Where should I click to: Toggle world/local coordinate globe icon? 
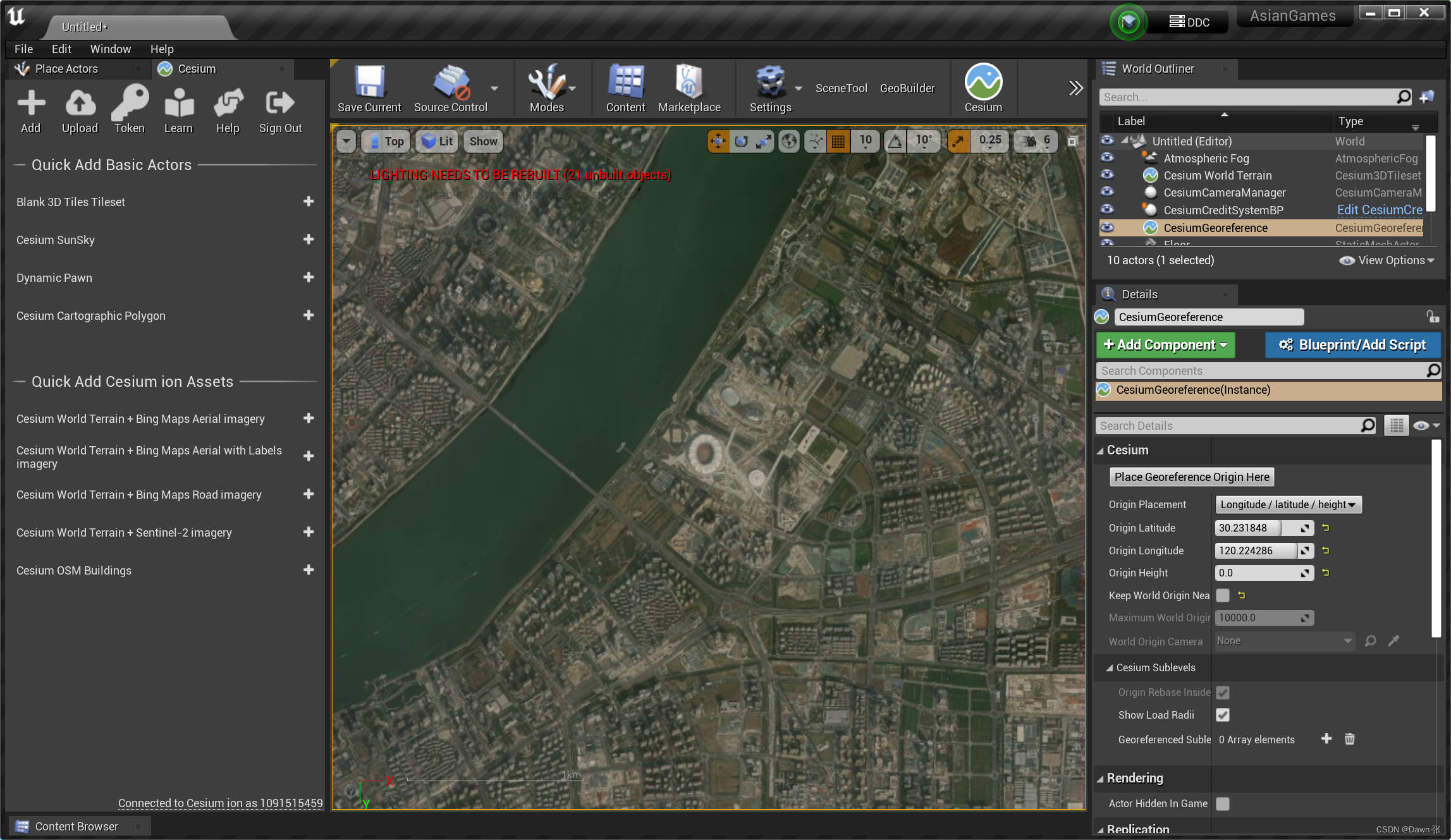pyautogui.click(x=789, y=142)
